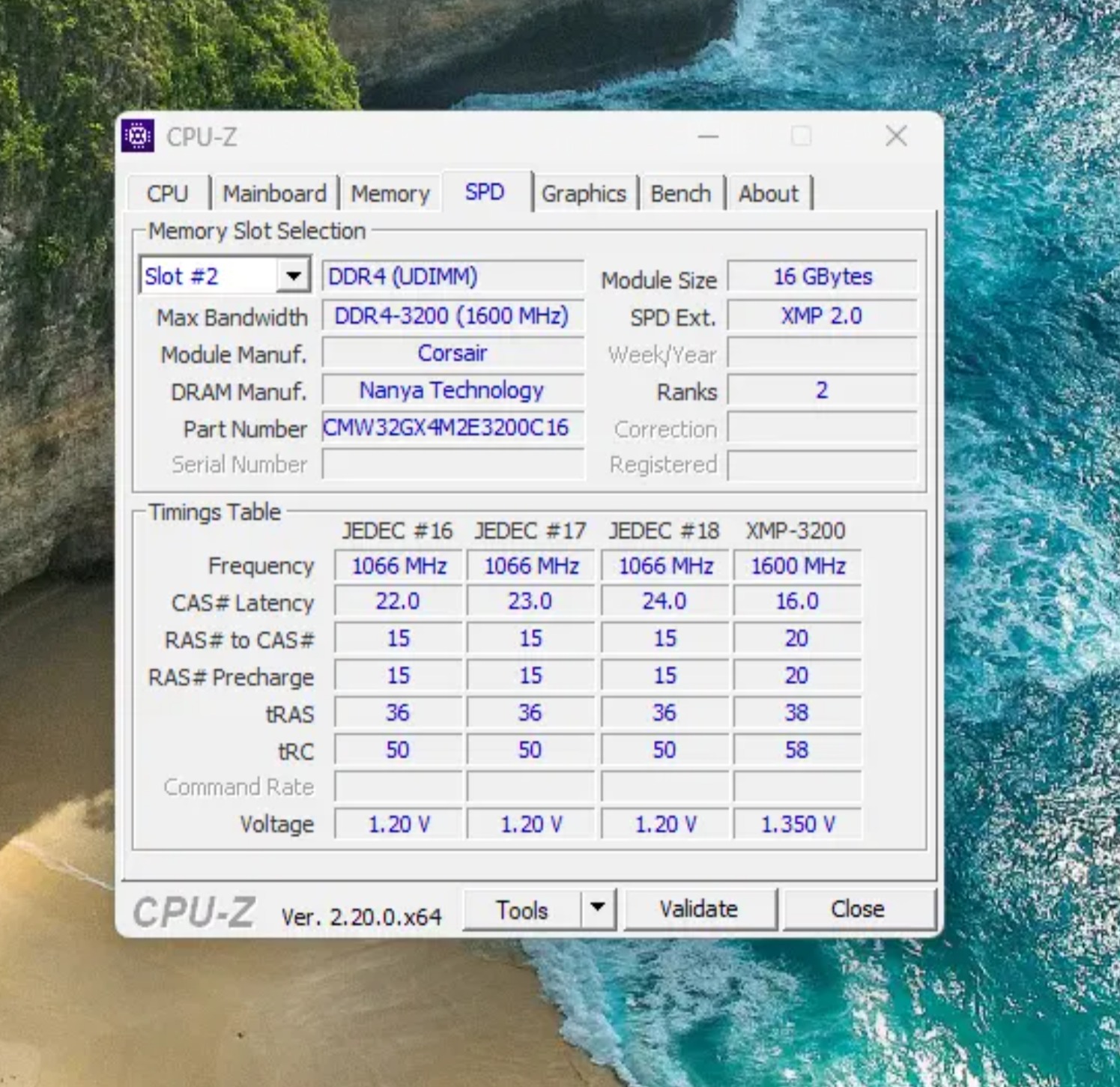
Task: Expand the Tools dropdown arrow
Action: 598,909
